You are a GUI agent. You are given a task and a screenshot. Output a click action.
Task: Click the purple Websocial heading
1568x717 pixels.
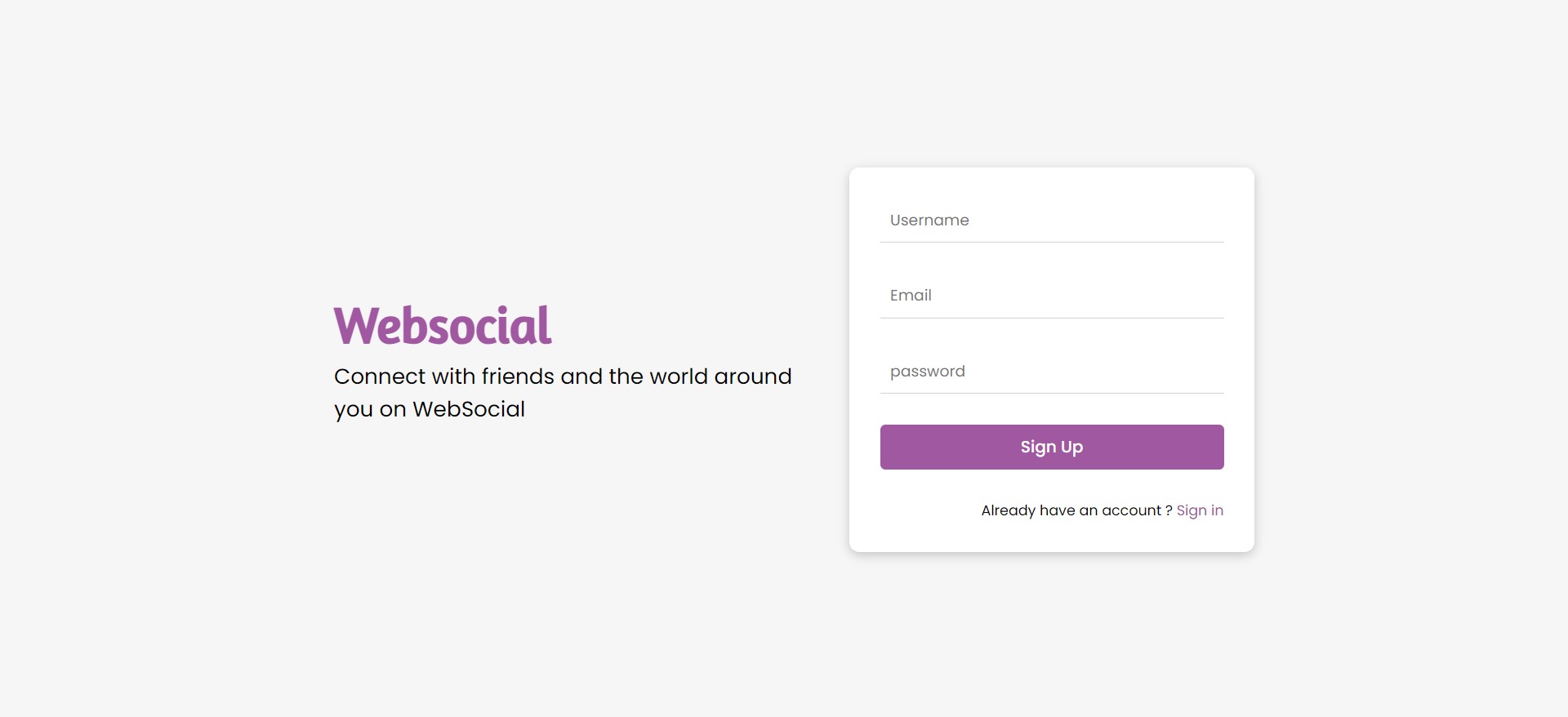442,323
